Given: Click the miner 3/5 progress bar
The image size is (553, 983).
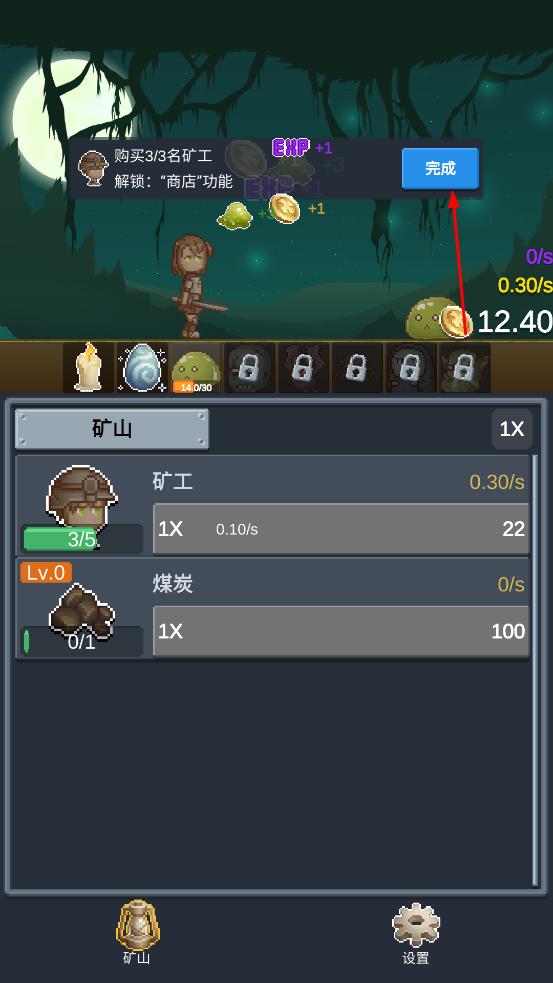Looking at the screenshot, I should 82,539.
